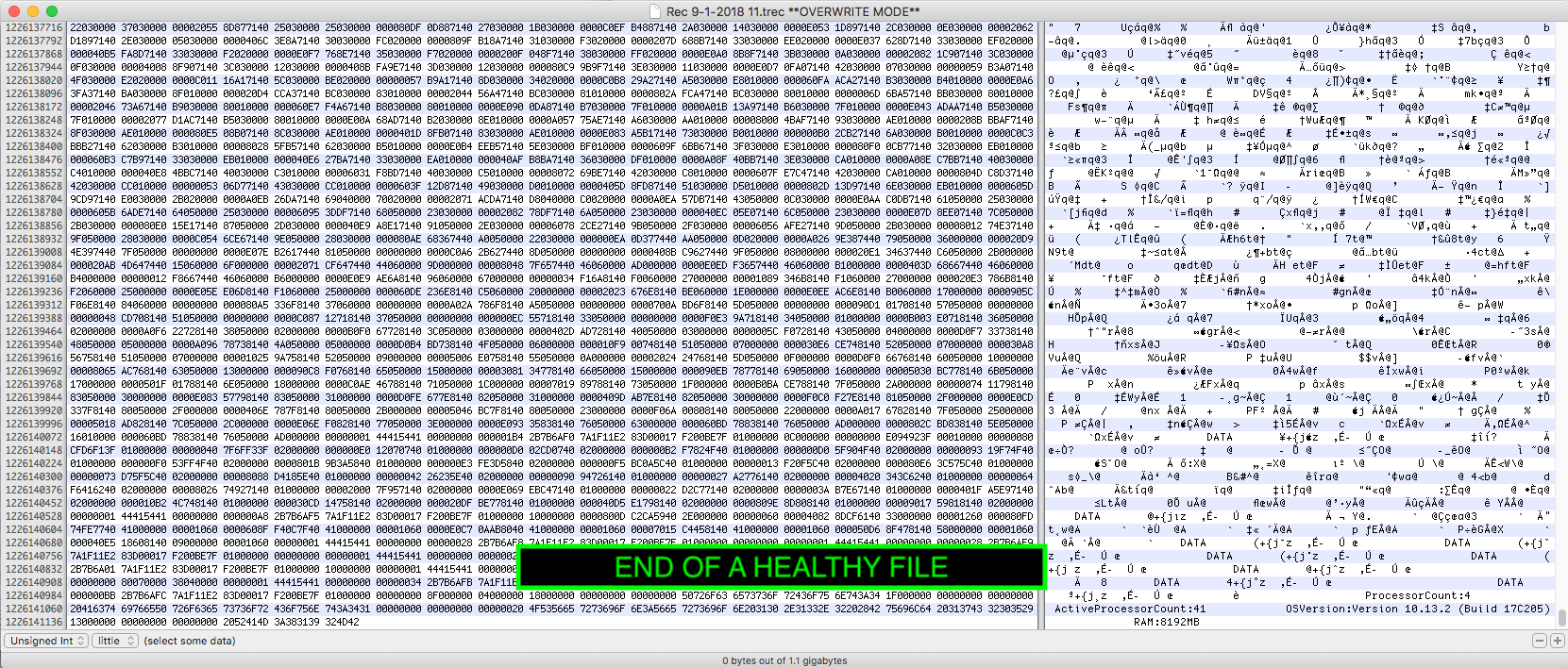The image size is (1568, 668).
Task: Click the '(select some data)' inspector value
Action: (190, 641)
